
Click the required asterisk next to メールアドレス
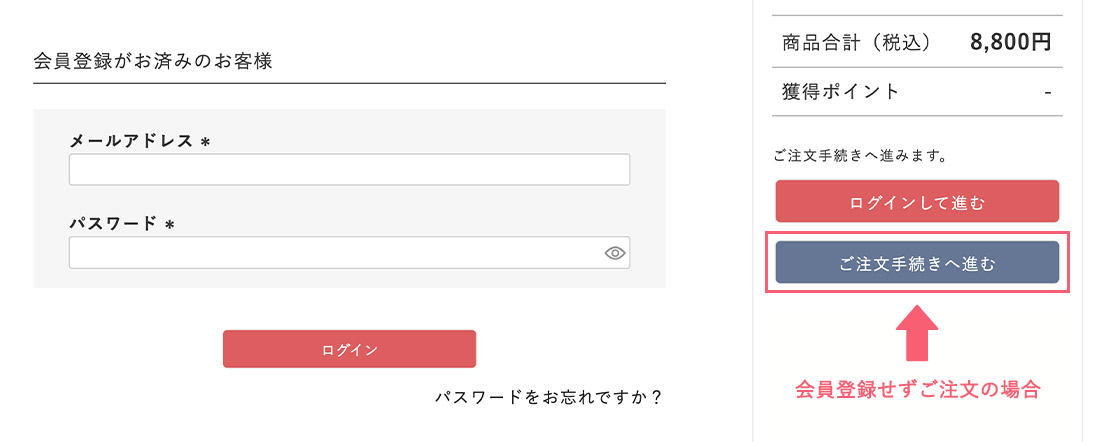pos(205,142)
